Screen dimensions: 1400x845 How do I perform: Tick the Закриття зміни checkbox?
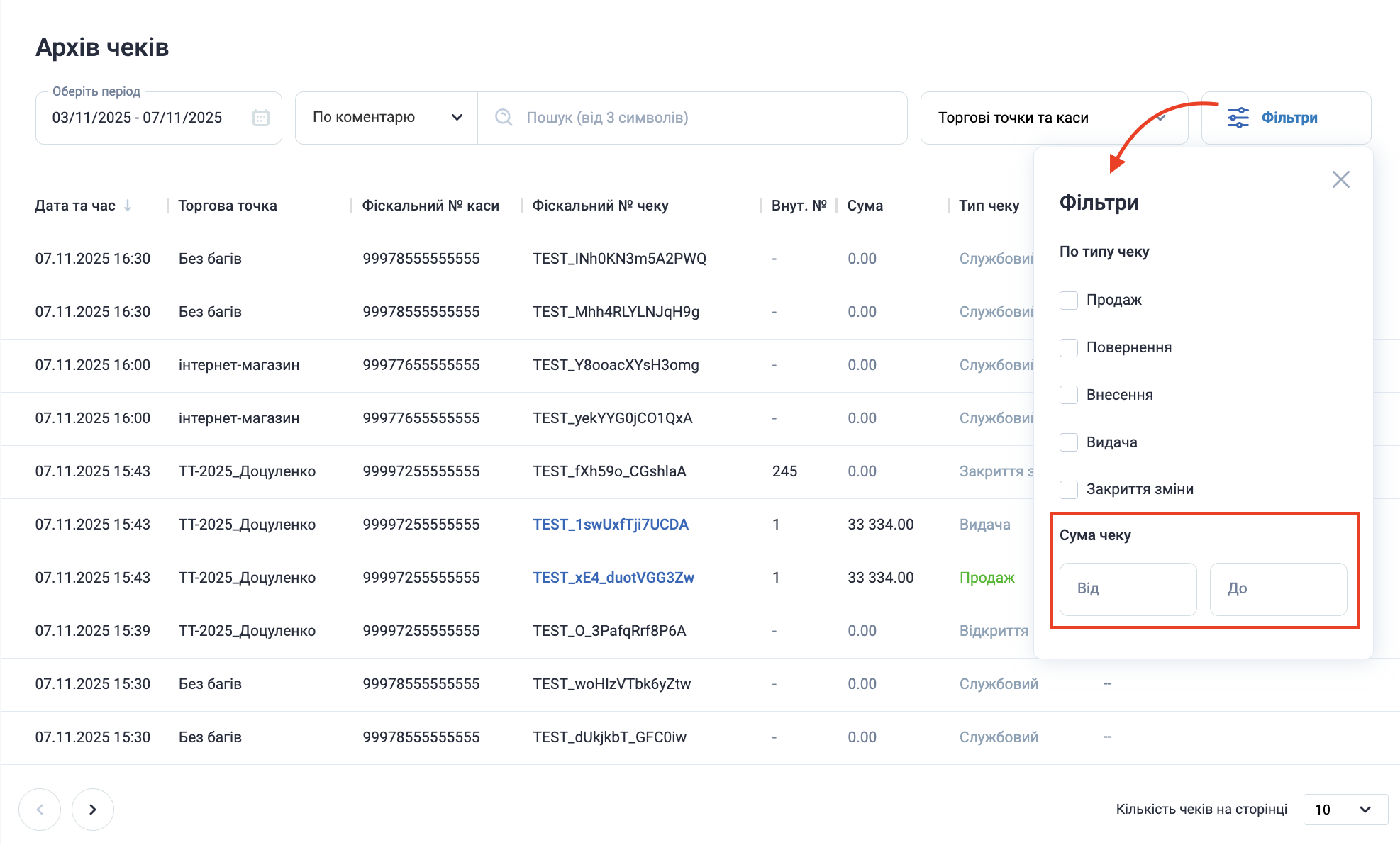pyautogui.click(x=1068, y=489)
